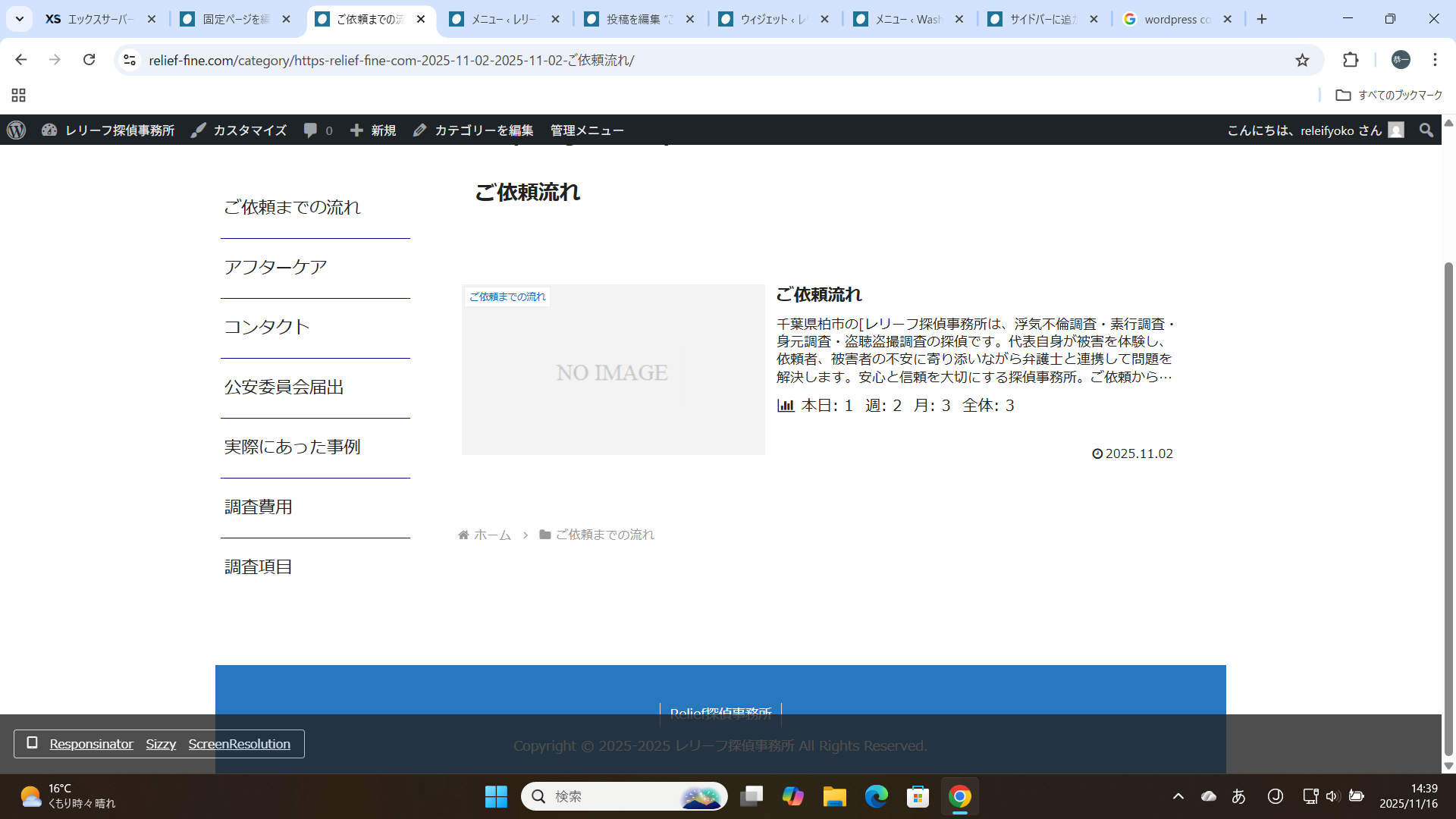The image size is (1456, 819).
Task: Click the ホーム breadcrumb link
Action: coord(491,535)
